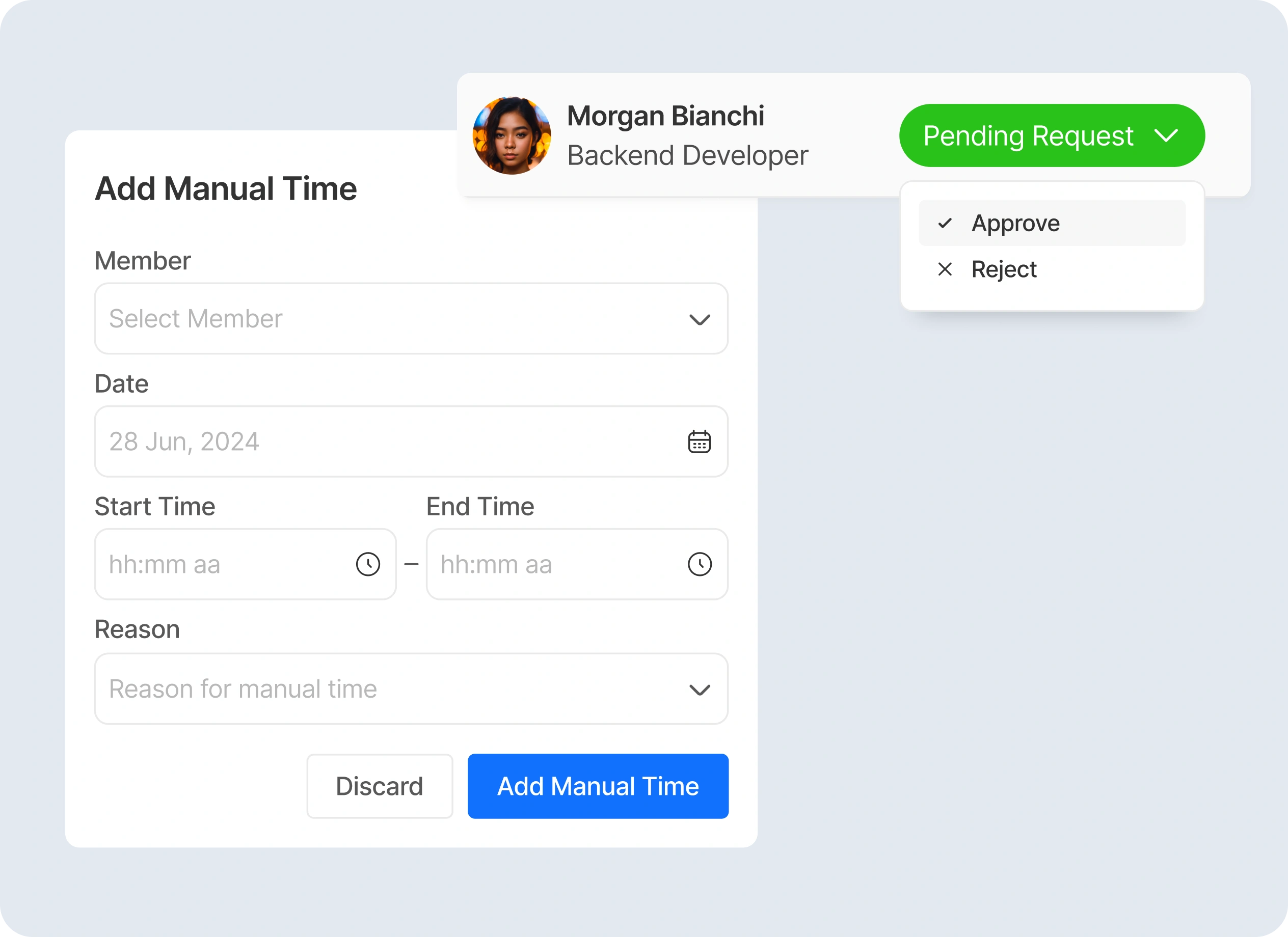Click the Discard button
Image resolution: width=1288 pixels, height=937 pixels.
380,786
